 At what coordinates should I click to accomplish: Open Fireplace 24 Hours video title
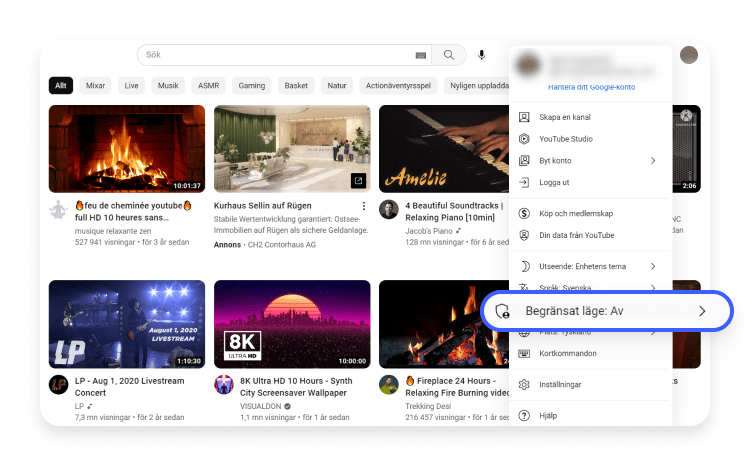(x=457, y=387)
